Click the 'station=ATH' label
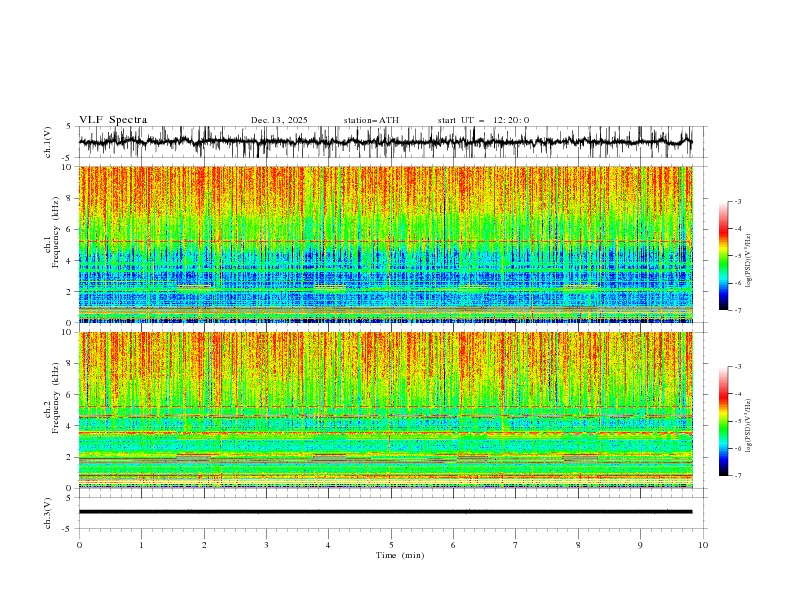 coord(371,120)
